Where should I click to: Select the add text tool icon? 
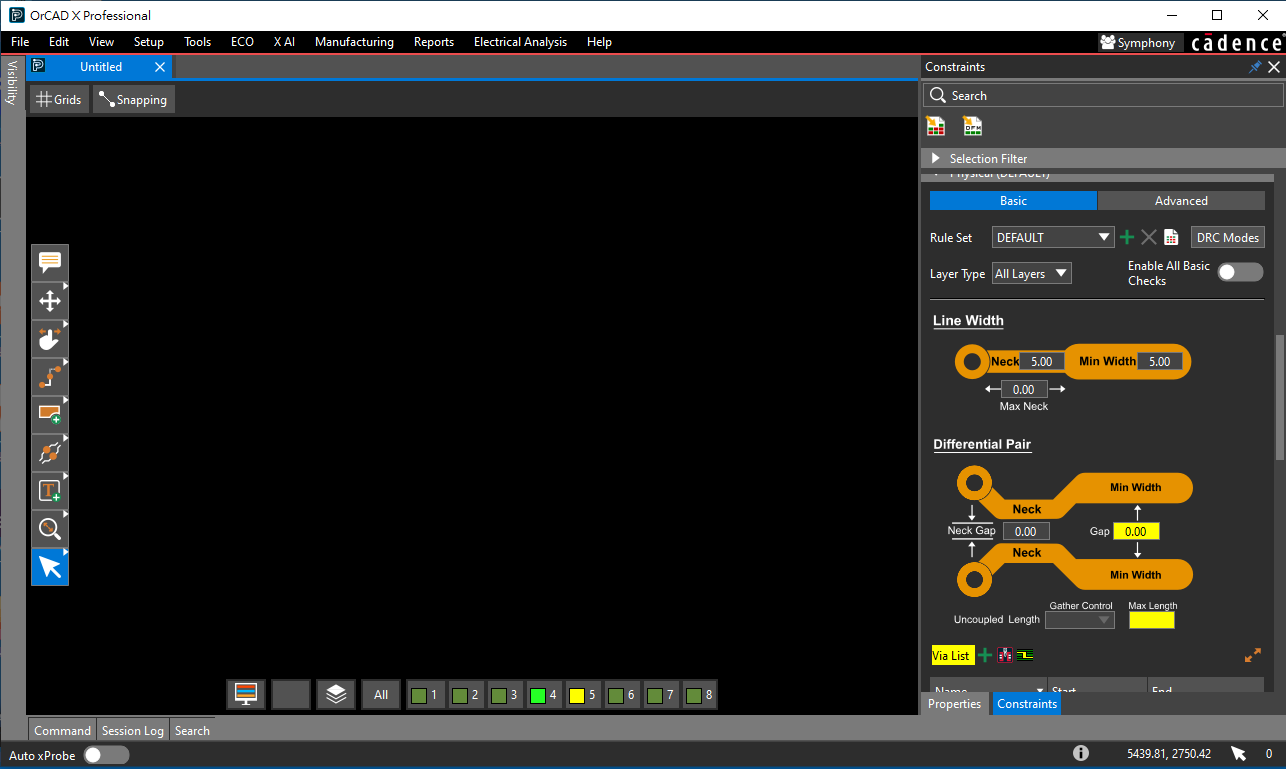coord(50,491)
